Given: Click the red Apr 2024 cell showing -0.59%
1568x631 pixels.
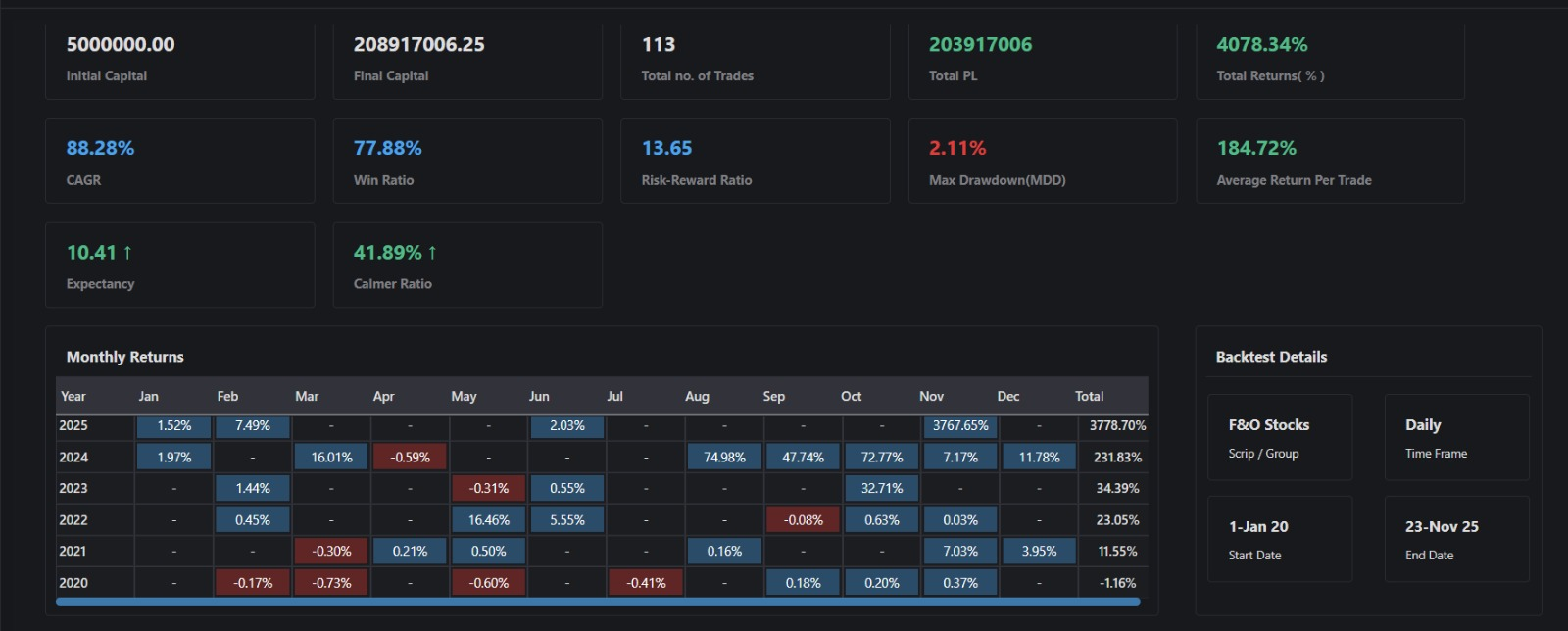Looking at the screenshot, I should 410,458.
